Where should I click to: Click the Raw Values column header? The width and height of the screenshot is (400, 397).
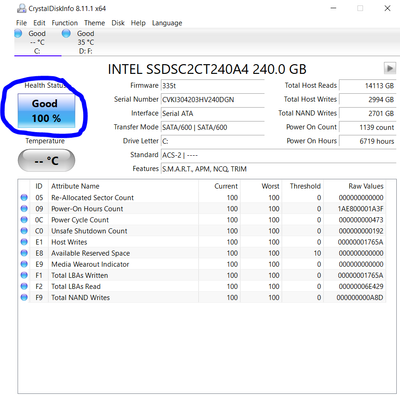tap(366, 186)
